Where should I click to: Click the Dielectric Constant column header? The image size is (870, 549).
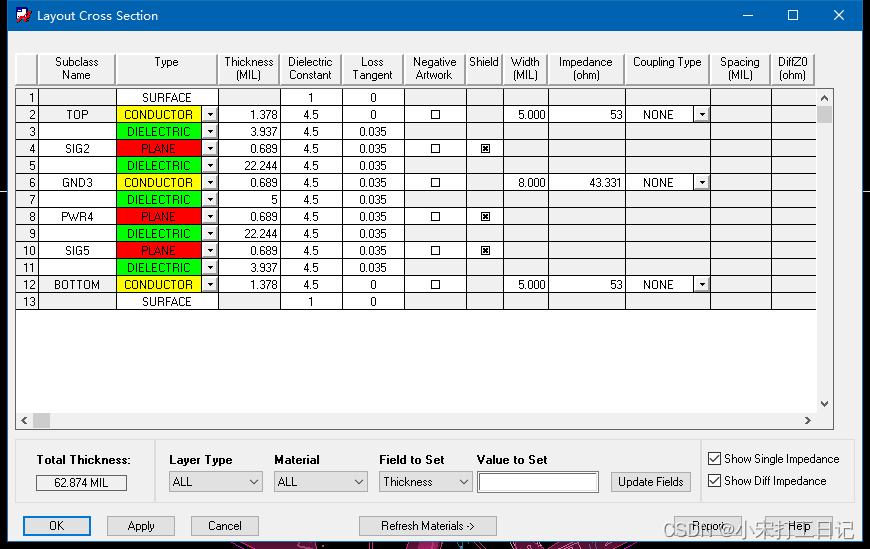310,69
